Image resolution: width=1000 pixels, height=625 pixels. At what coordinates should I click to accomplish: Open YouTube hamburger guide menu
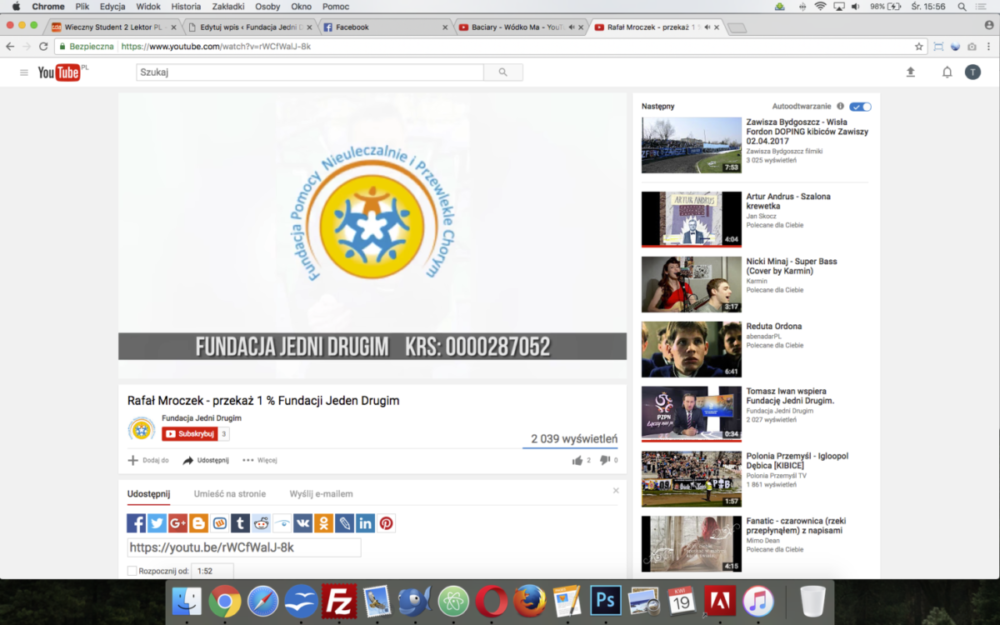click(x=24, y=73)
